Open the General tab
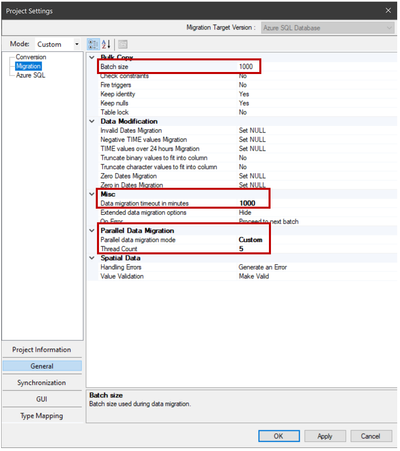 pyautogui.click(x=42, y=366)
